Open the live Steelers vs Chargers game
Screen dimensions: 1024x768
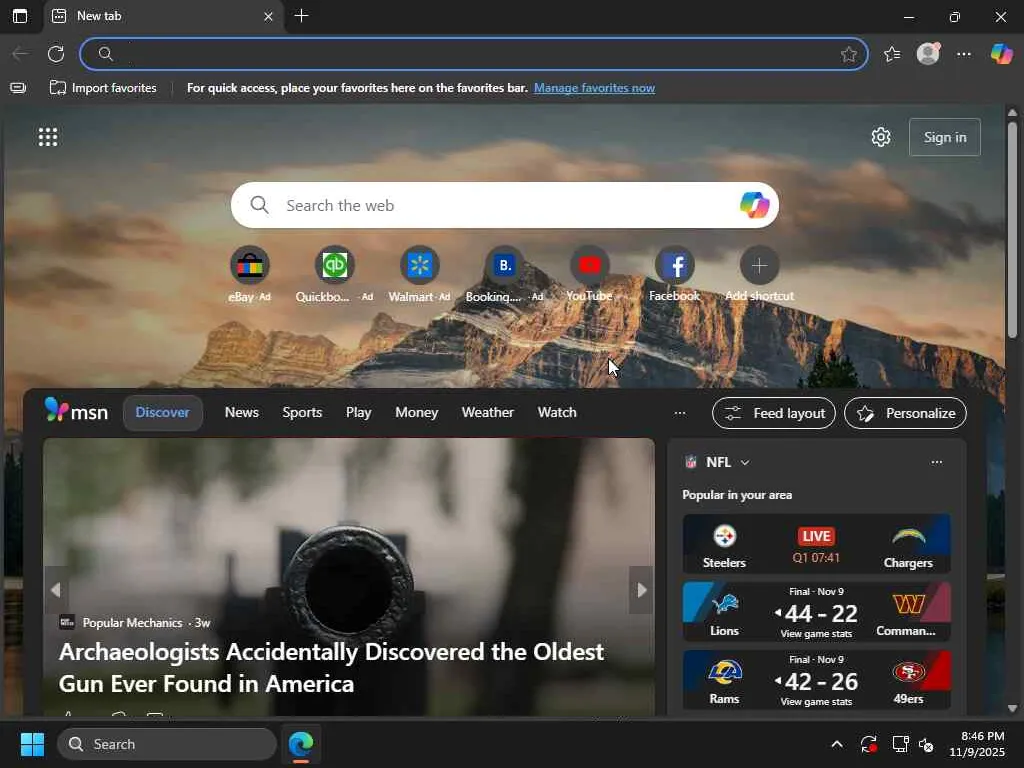coord(816,544)
